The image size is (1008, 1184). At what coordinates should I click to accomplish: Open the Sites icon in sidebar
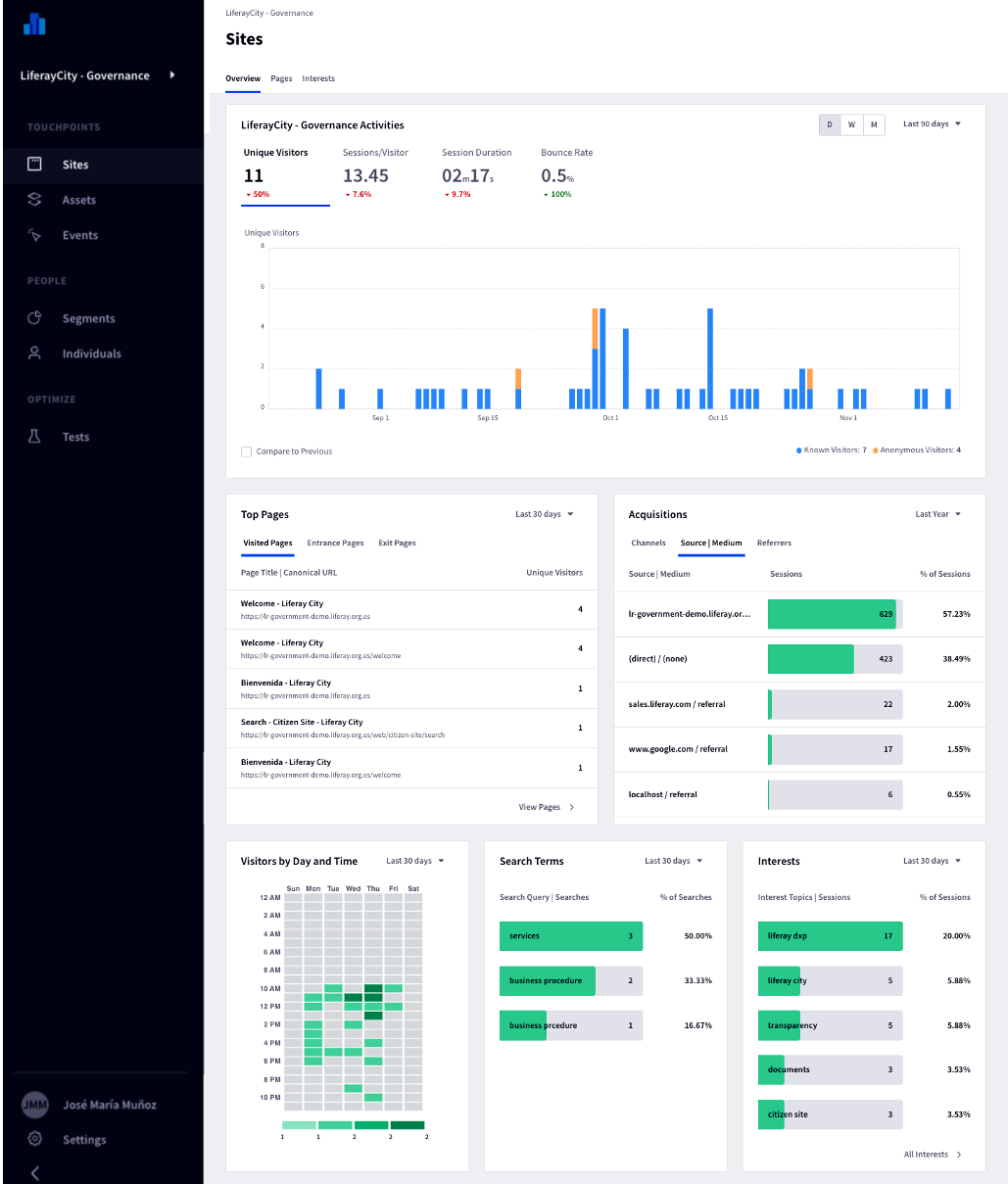point(34,165)
